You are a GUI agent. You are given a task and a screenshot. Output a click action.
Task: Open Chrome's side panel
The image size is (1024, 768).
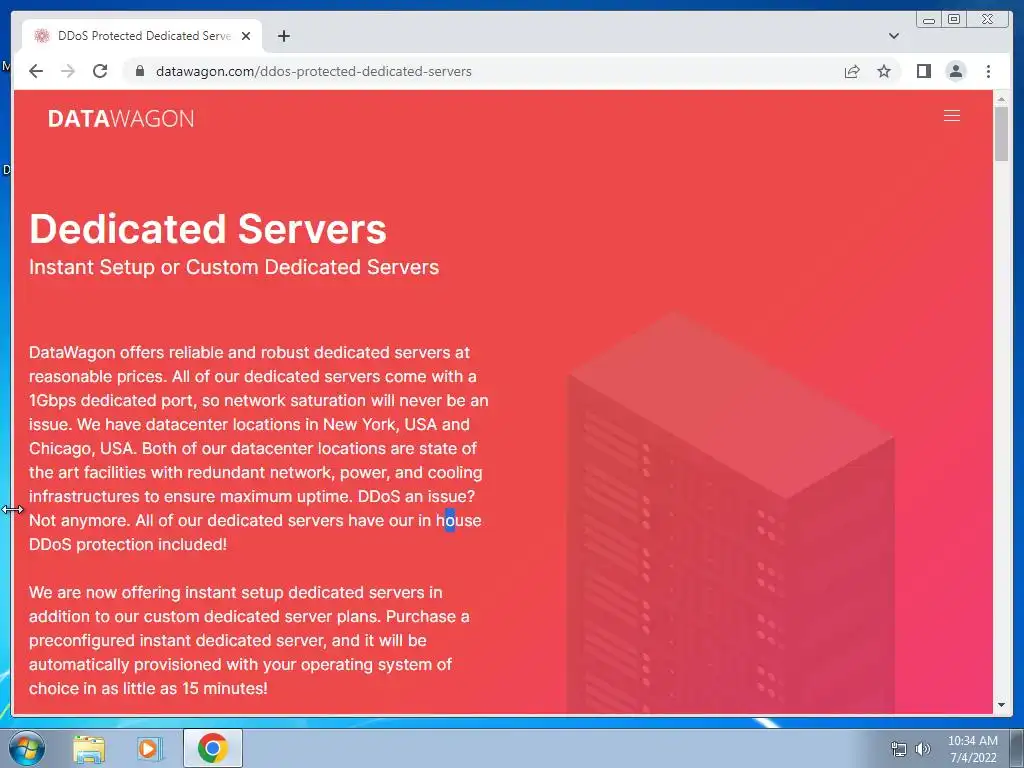click(923, 71)
